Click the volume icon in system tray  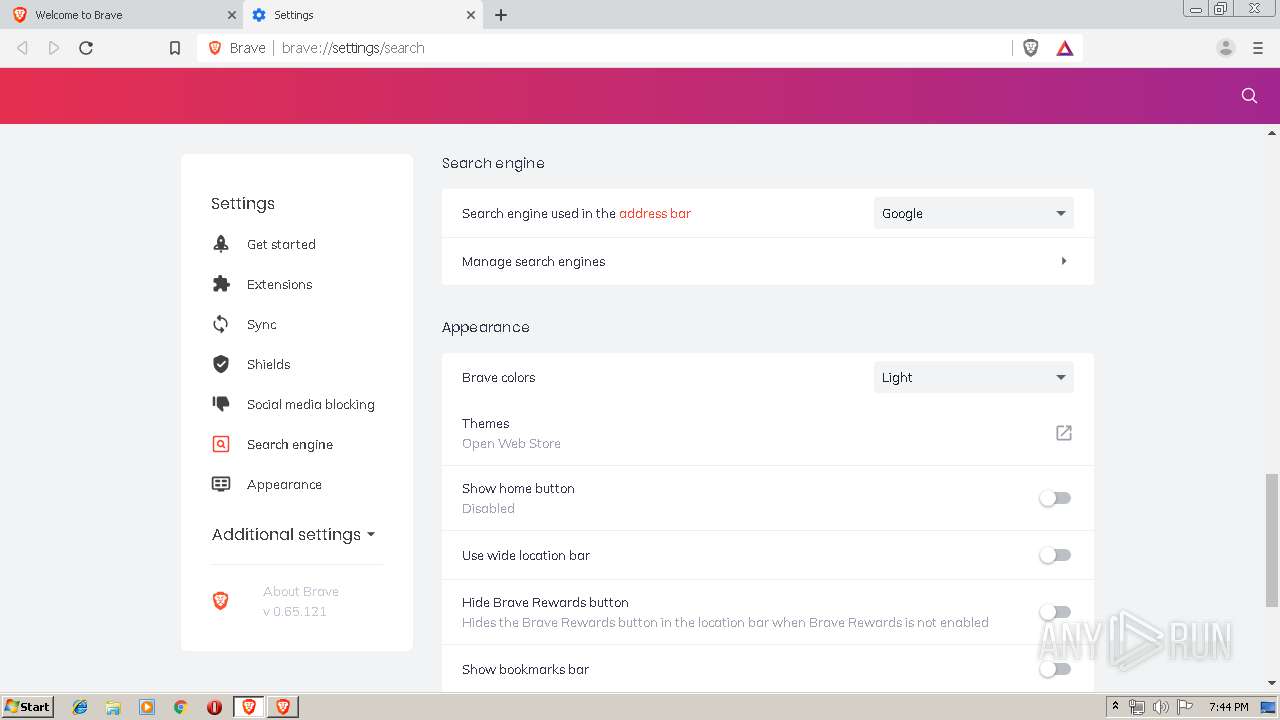[1160, 707]
